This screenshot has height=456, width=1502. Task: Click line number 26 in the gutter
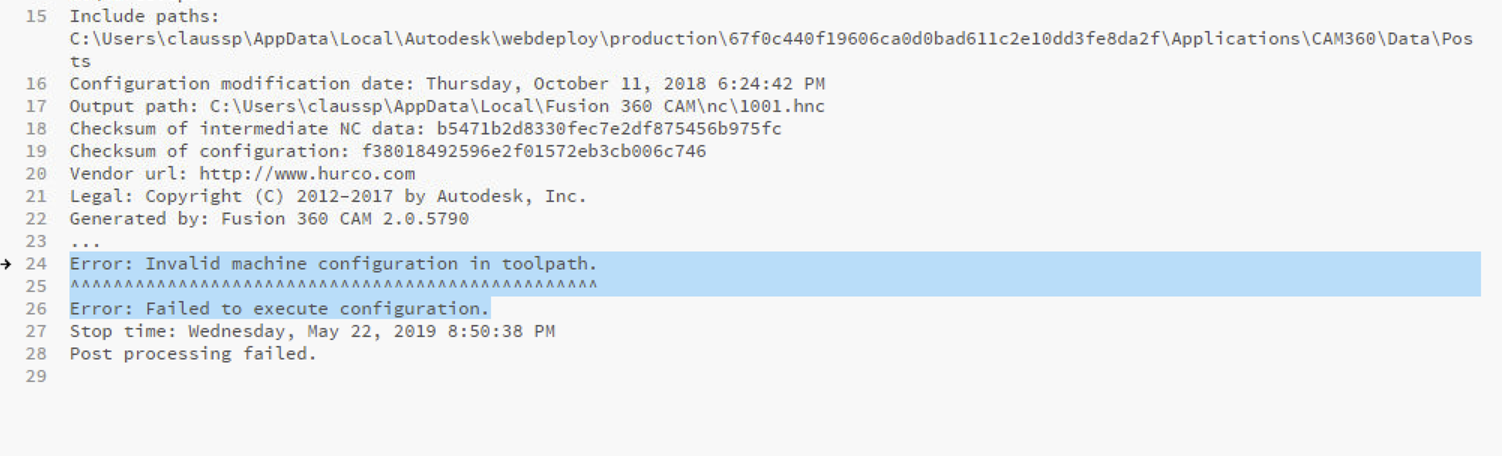[x=36, y=309]
